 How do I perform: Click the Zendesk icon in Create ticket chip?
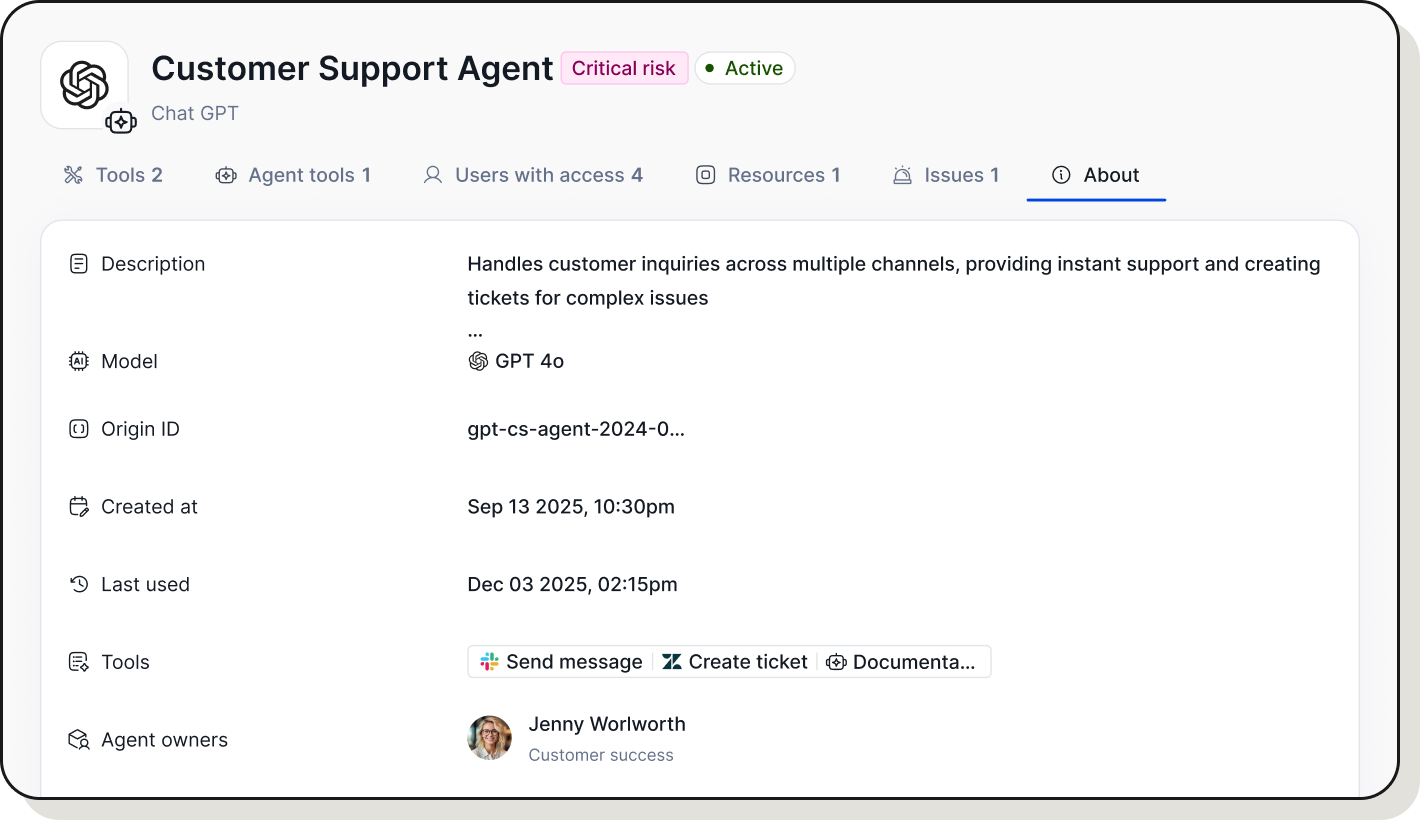[672, 661]
